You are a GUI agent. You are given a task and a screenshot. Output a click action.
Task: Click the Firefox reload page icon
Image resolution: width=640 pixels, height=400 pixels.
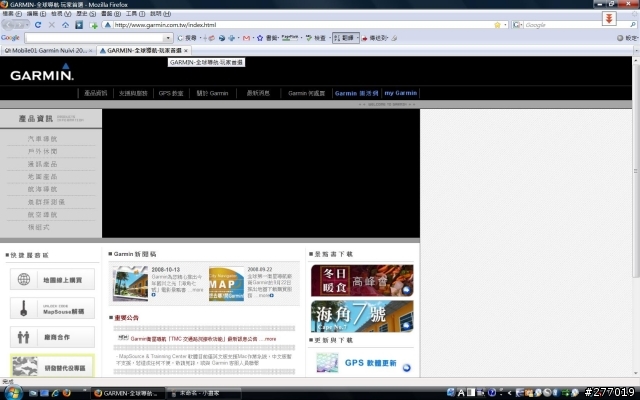click(x=38, y=25)
